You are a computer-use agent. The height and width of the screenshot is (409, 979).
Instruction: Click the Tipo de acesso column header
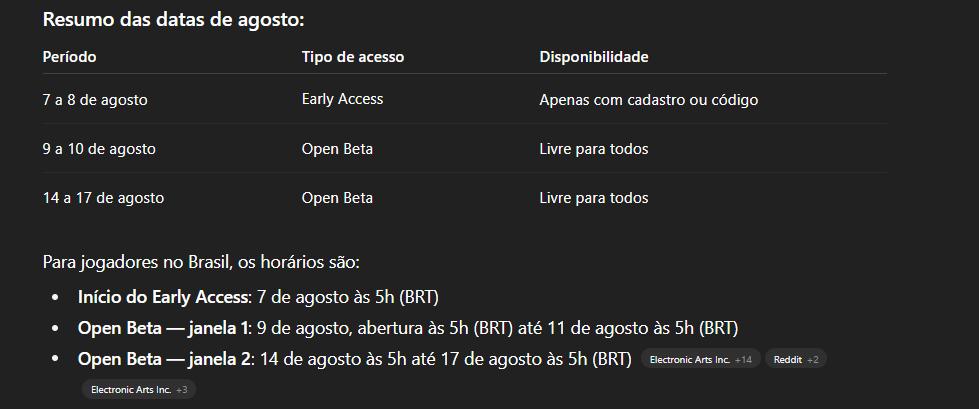coord(352,57)
